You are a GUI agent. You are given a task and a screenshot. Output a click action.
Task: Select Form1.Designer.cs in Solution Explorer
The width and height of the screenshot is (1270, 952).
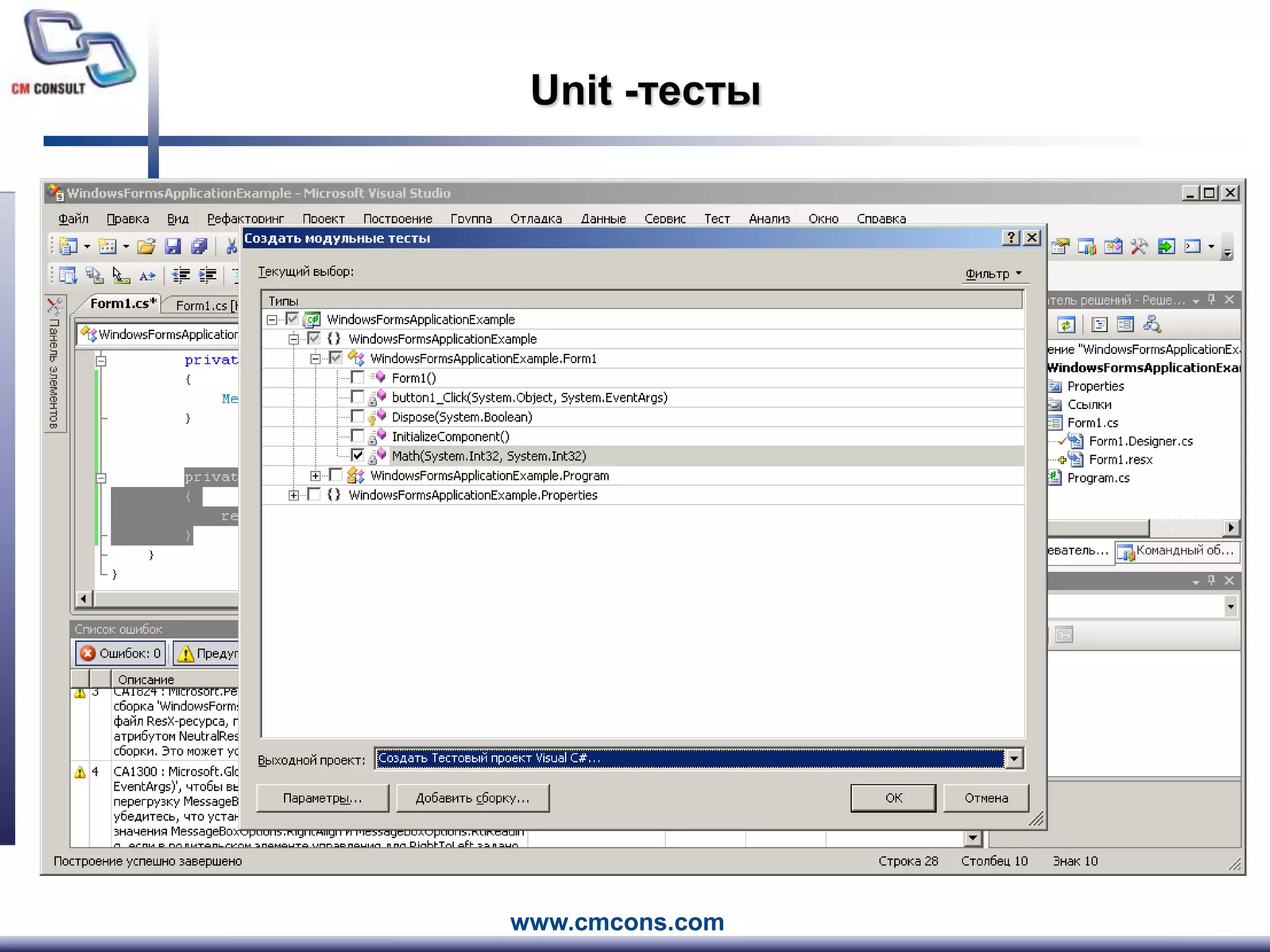1140,441
